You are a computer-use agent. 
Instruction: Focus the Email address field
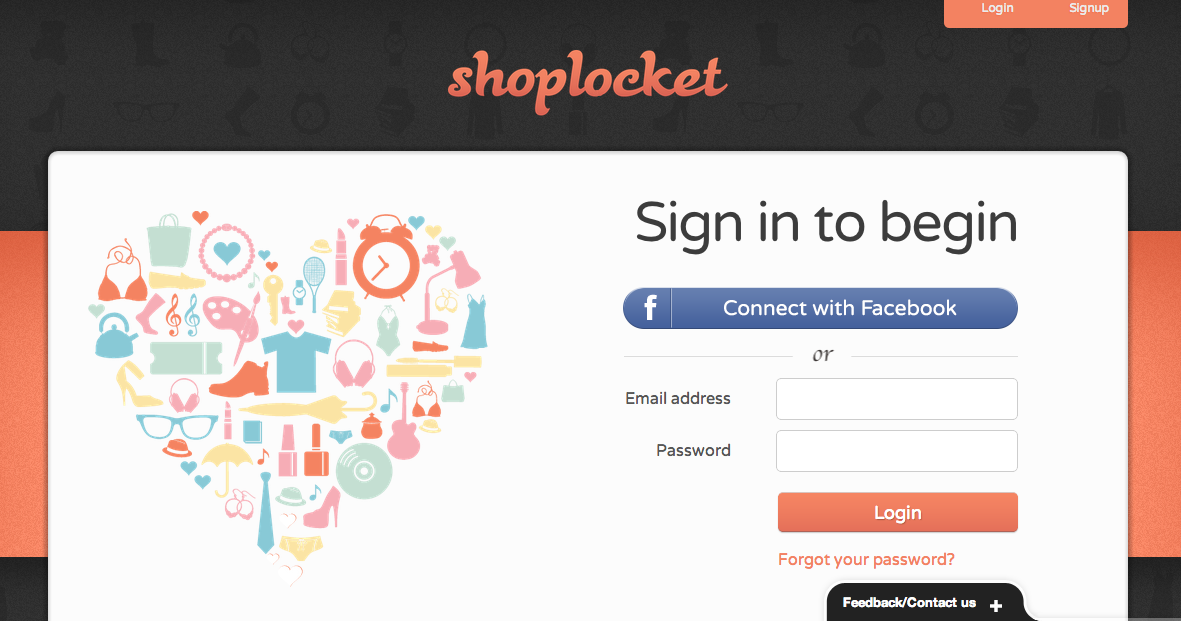click(x=896, y=399)
